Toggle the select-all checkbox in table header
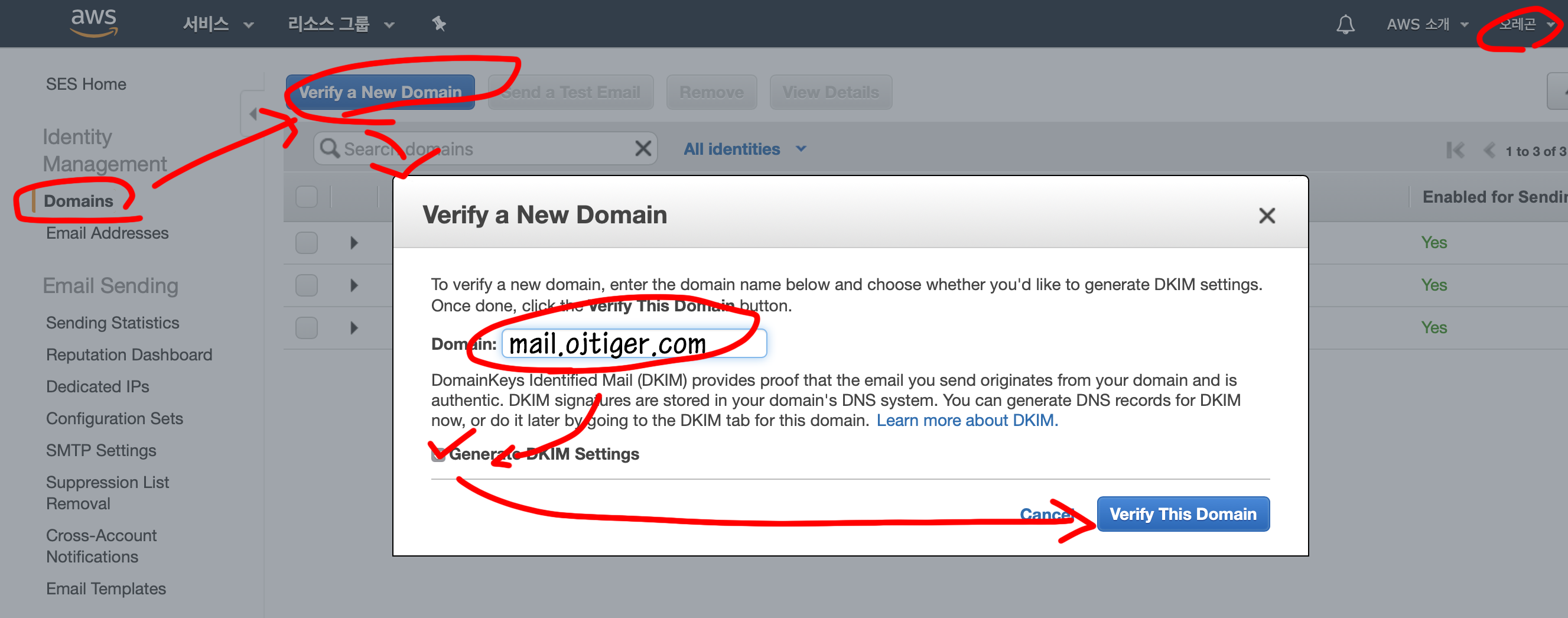 click(x=306, y=197)
